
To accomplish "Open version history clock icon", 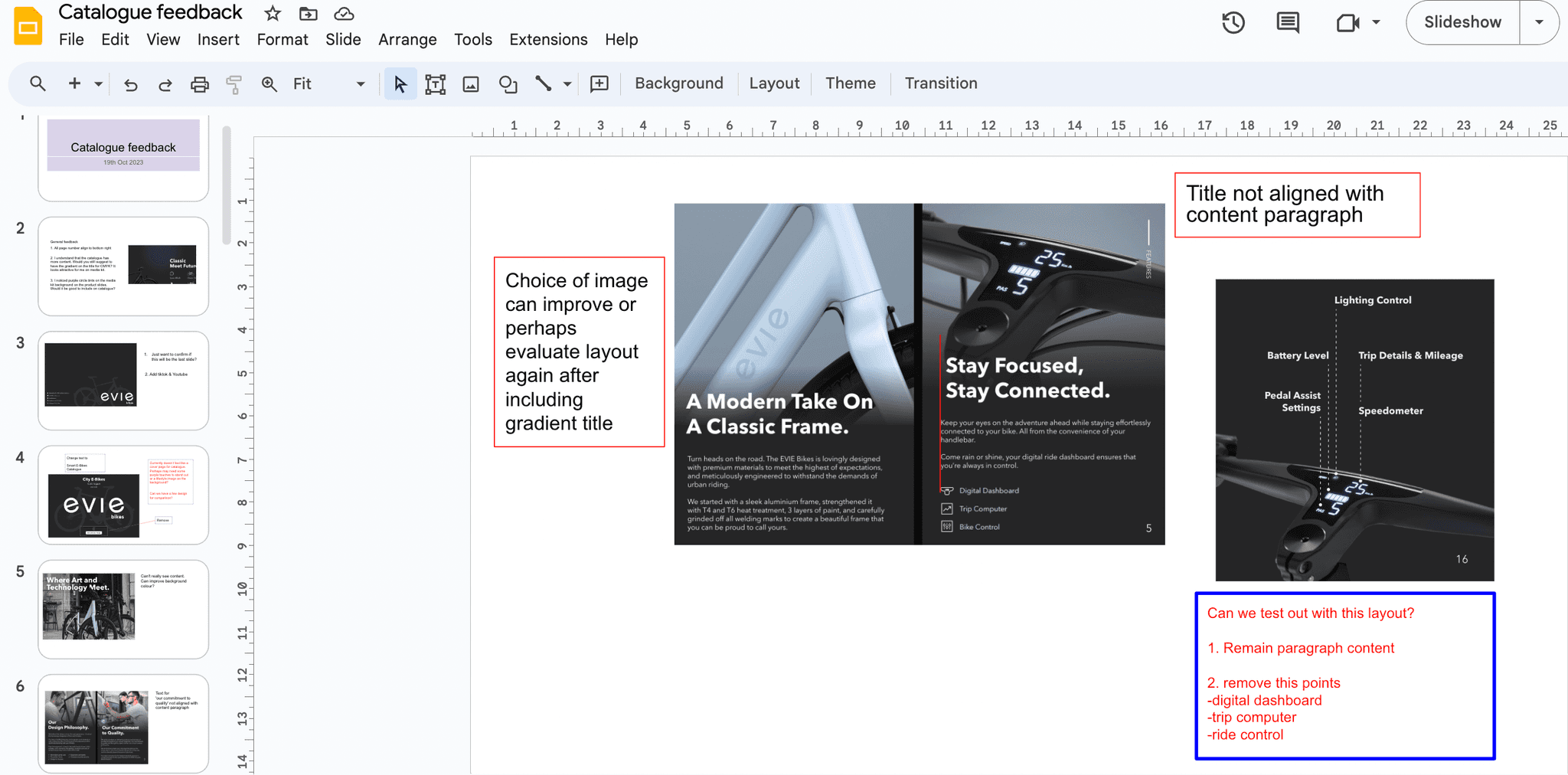I will pyautogui.click(x=1233, y=23).
